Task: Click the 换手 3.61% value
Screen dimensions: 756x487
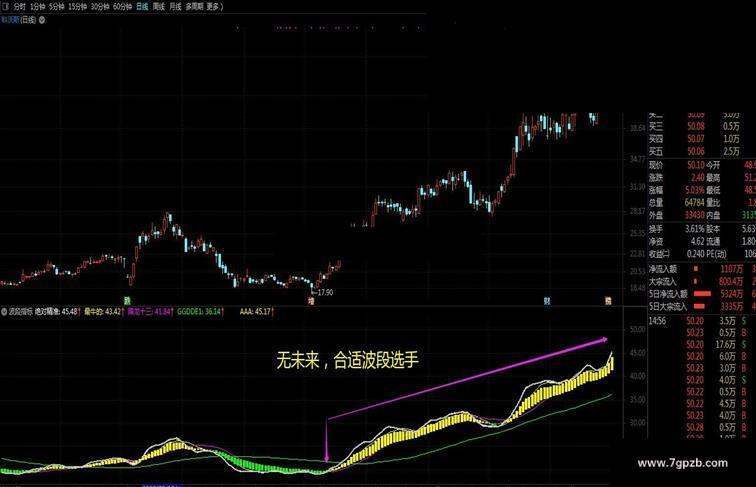Action: (x=695, y=229)
